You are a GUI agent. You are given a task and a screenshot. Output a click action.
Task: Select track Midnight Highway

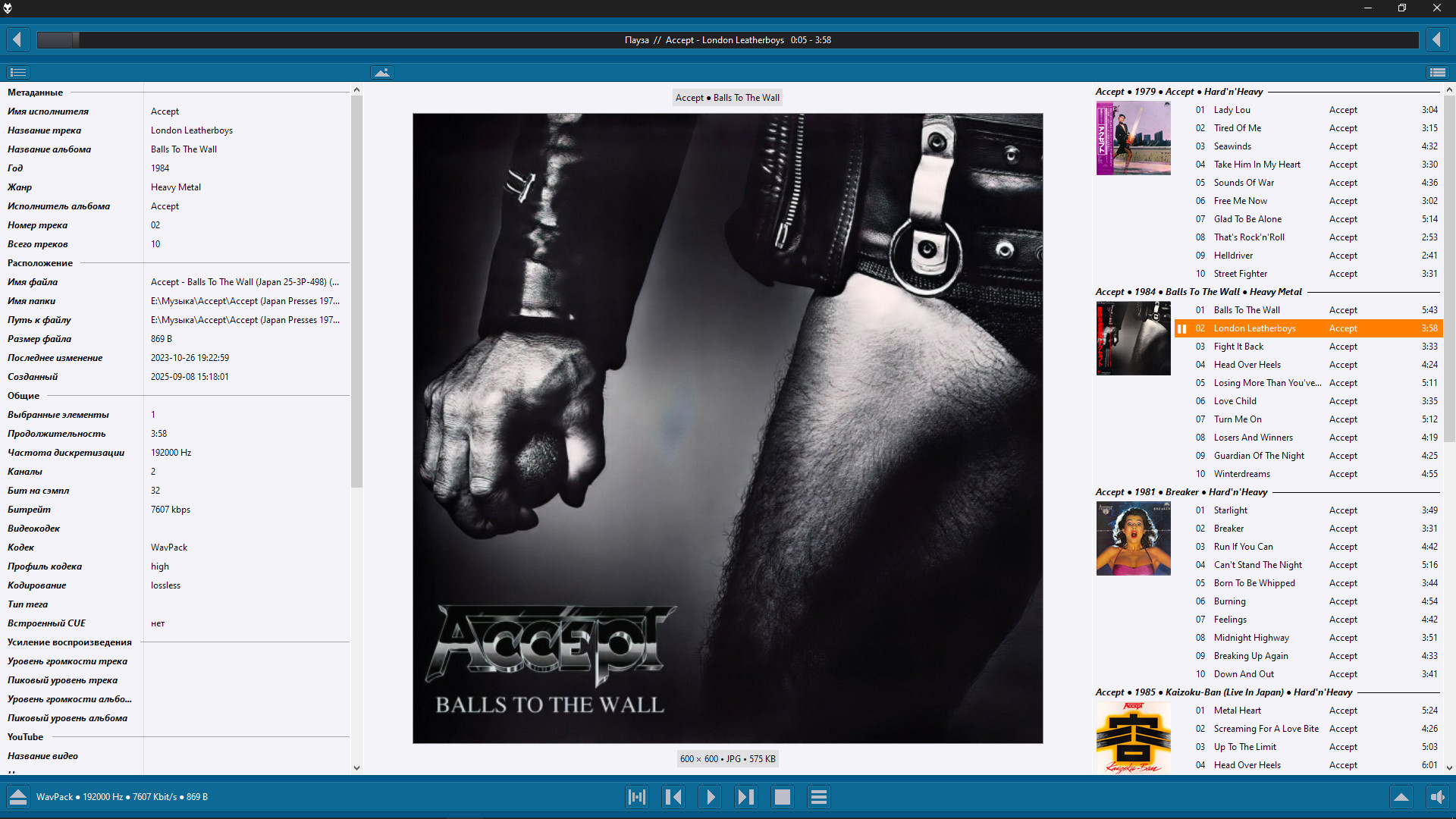point(1308,638)
